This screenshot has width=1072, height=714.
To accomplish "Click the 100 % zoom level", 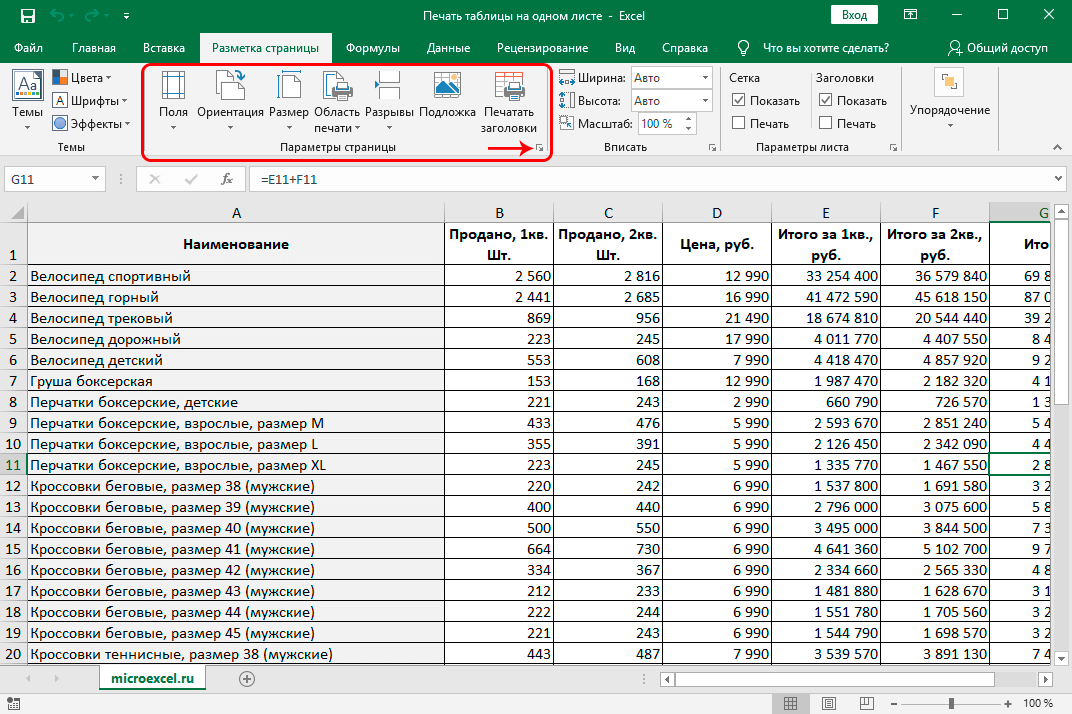I will tap(1038, 703).
